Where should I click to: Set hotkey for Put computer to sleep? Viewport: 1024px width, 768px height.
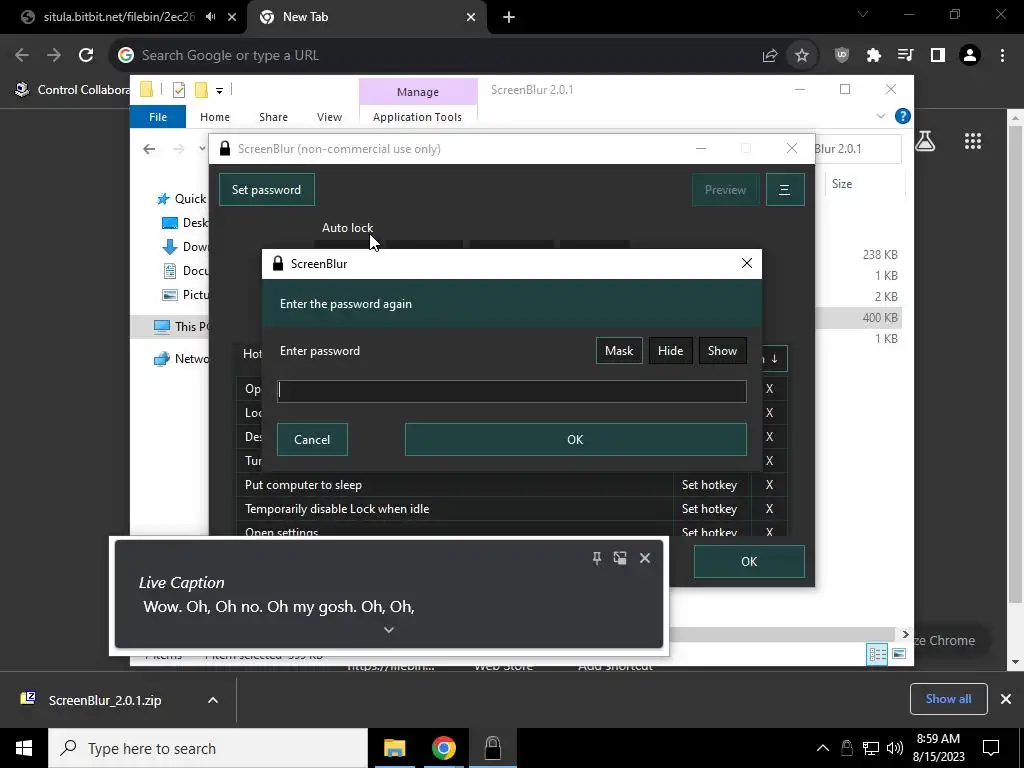click(x=709, y=485)
